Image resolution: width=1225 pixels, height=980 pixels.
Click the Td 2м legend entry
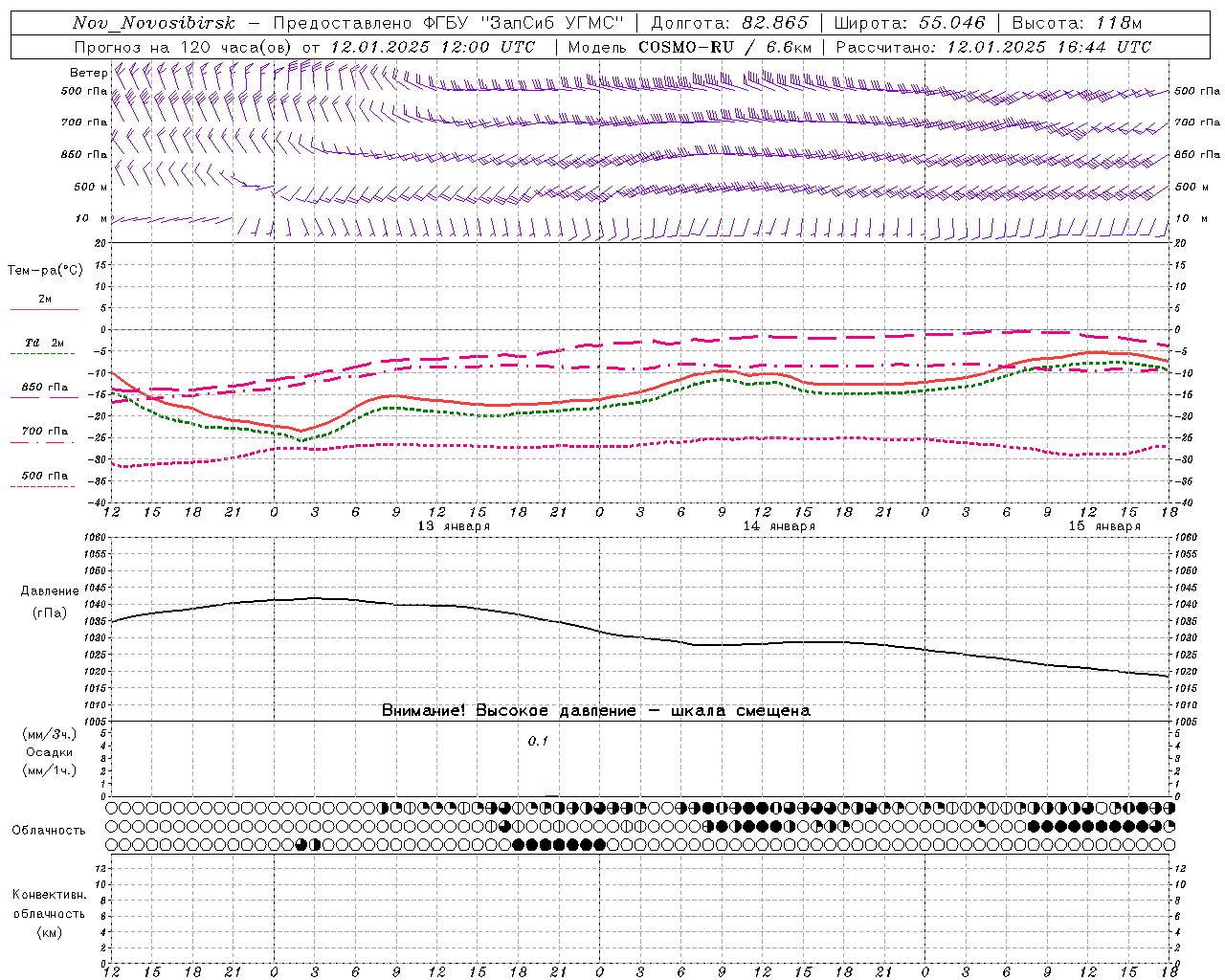click(x=44, y=342)
